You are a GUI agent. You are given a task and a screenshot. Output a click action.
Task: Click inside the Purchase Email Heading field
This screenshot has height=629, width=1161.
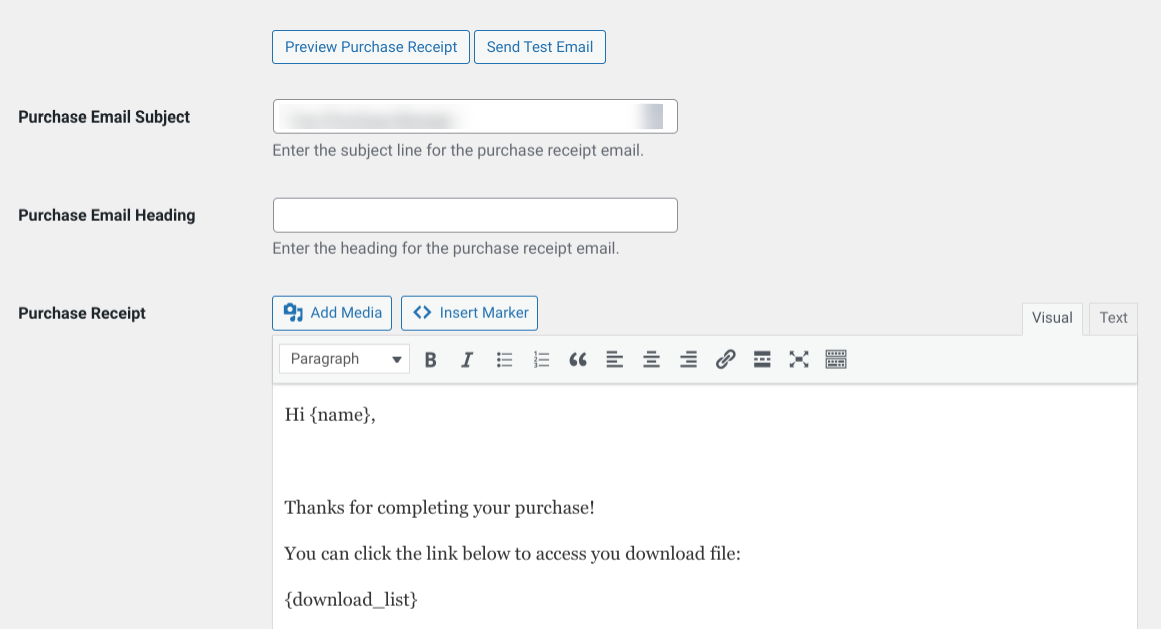click(475, 214)
